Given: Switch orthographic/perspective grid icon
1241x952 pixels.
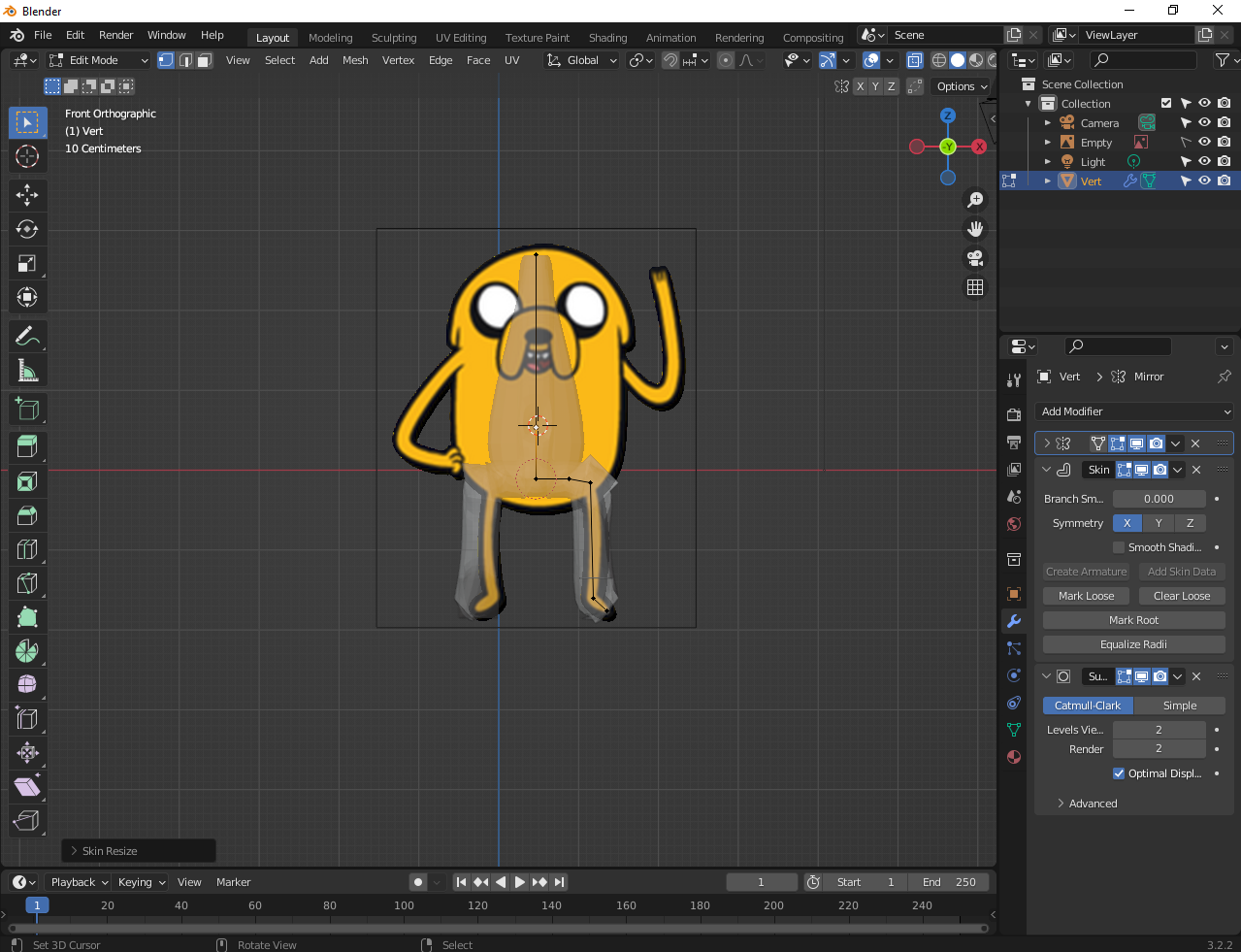Looking at the screenshot, I should coord(975,287).
